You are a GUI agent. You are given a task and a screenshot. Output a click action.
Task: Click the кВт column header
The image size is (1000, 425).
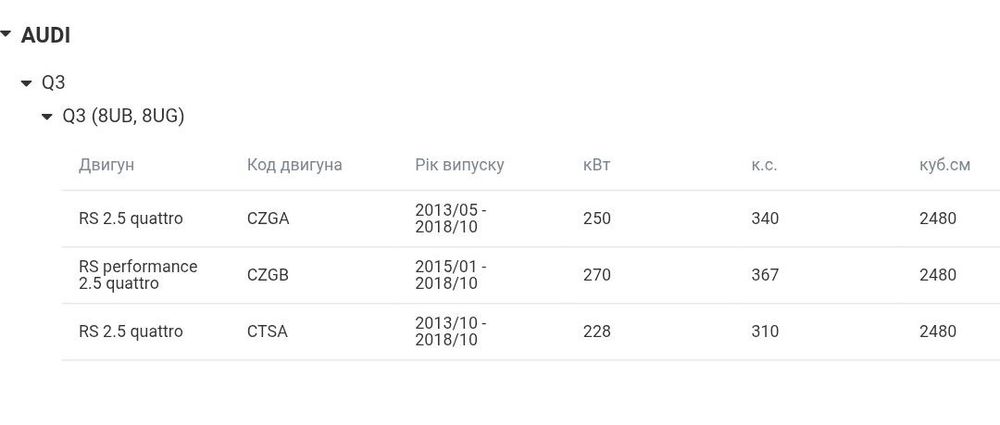pos(596,165)
